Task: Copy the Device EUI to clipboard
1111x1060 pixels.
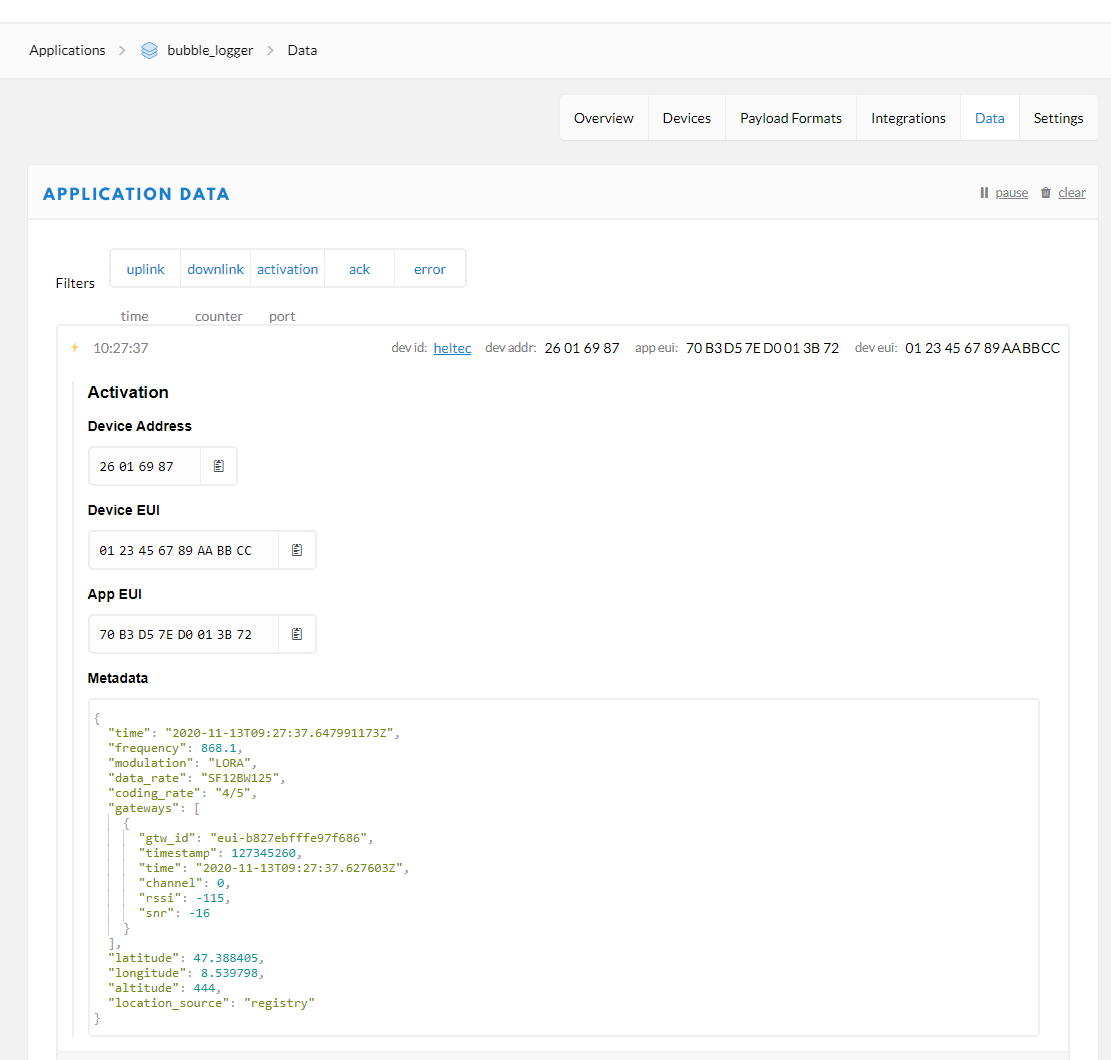Action: pyautogui.click(x=297, y=550)
